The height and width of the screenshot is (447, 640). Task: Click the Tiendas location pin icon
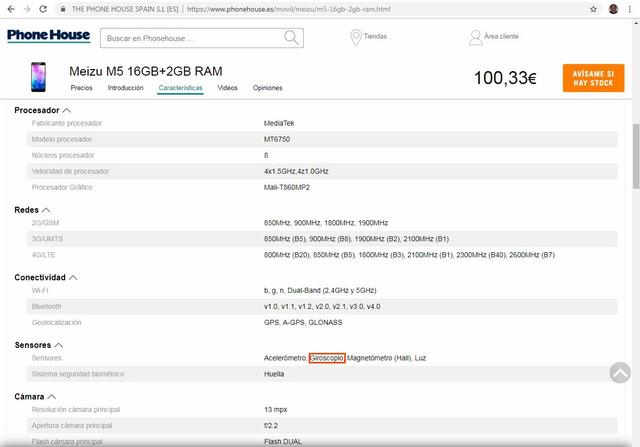[x=356, y=38]
